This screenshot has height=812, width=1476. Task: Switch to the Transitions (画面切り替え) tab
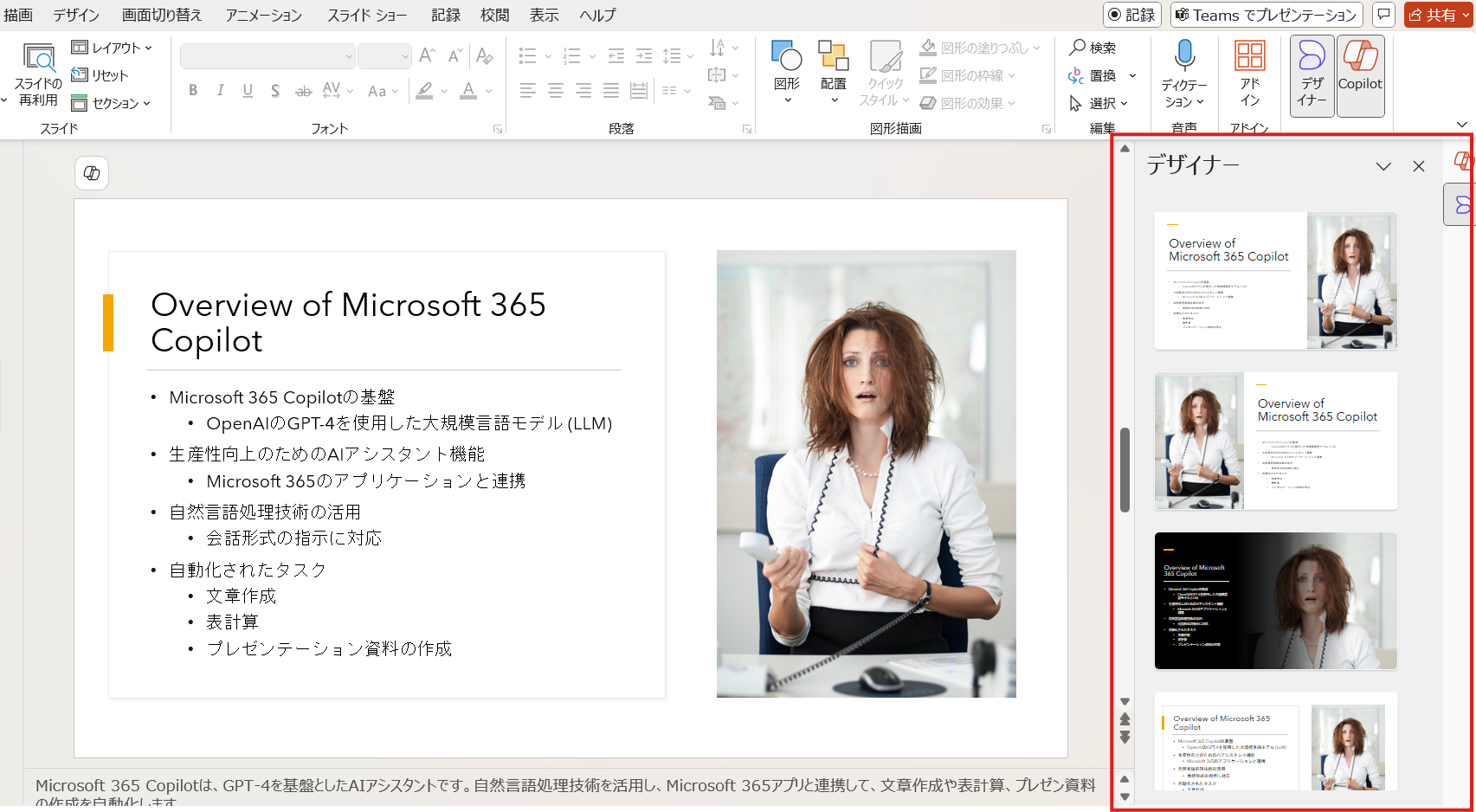coord(162,15)
